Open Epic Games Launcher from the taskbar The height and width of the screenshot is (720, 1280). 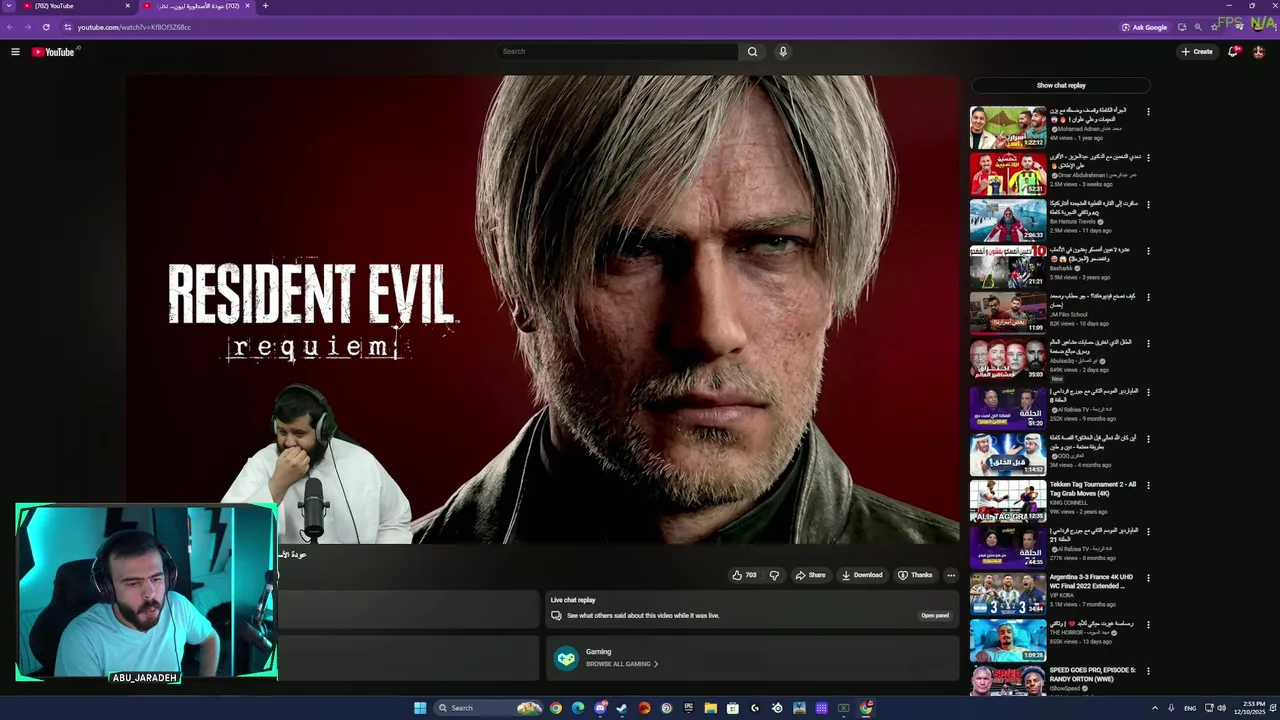pos(688,708)
